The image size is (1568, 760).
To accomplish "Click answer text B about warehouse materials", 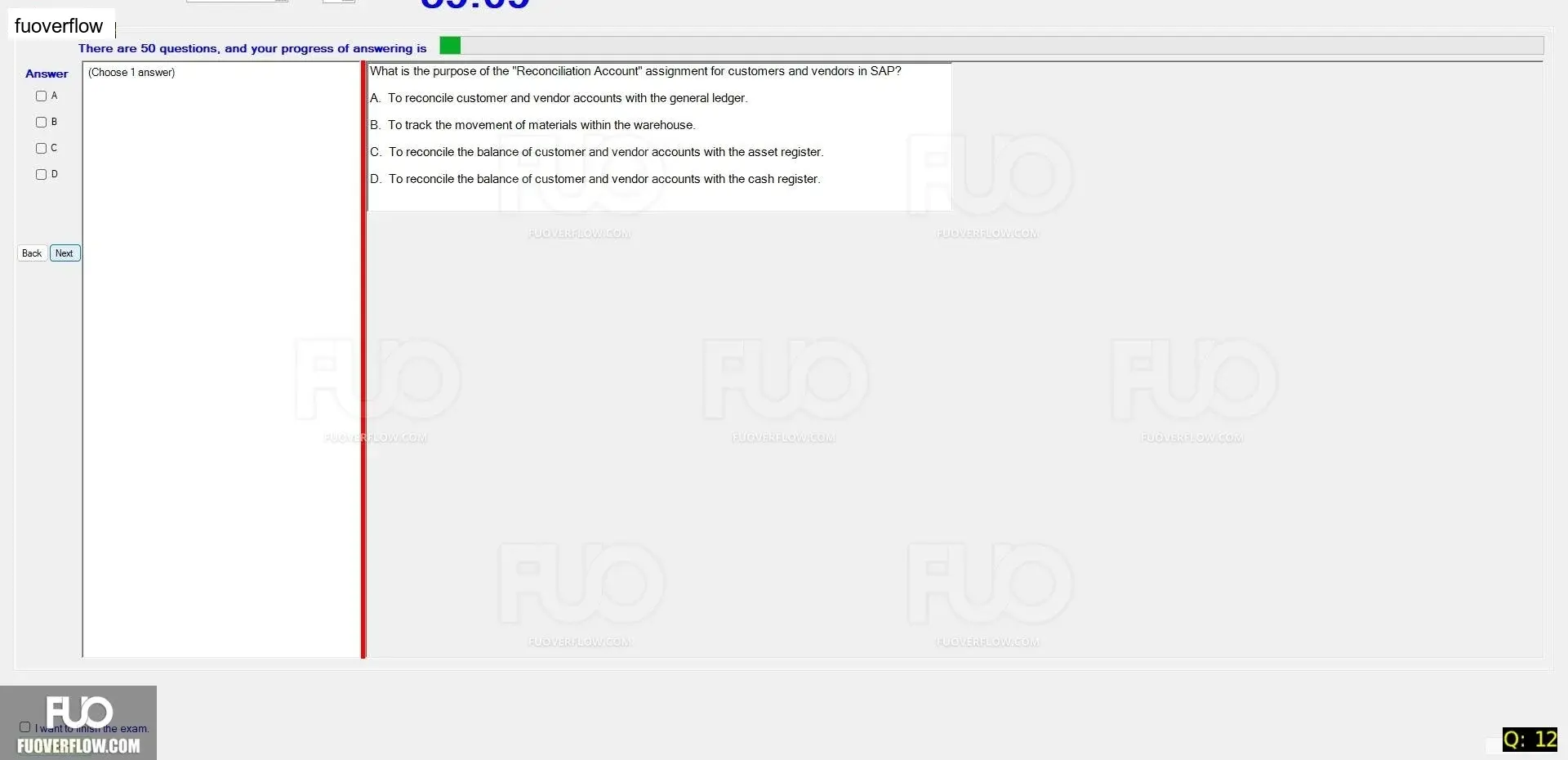I will tap(532, 125).
